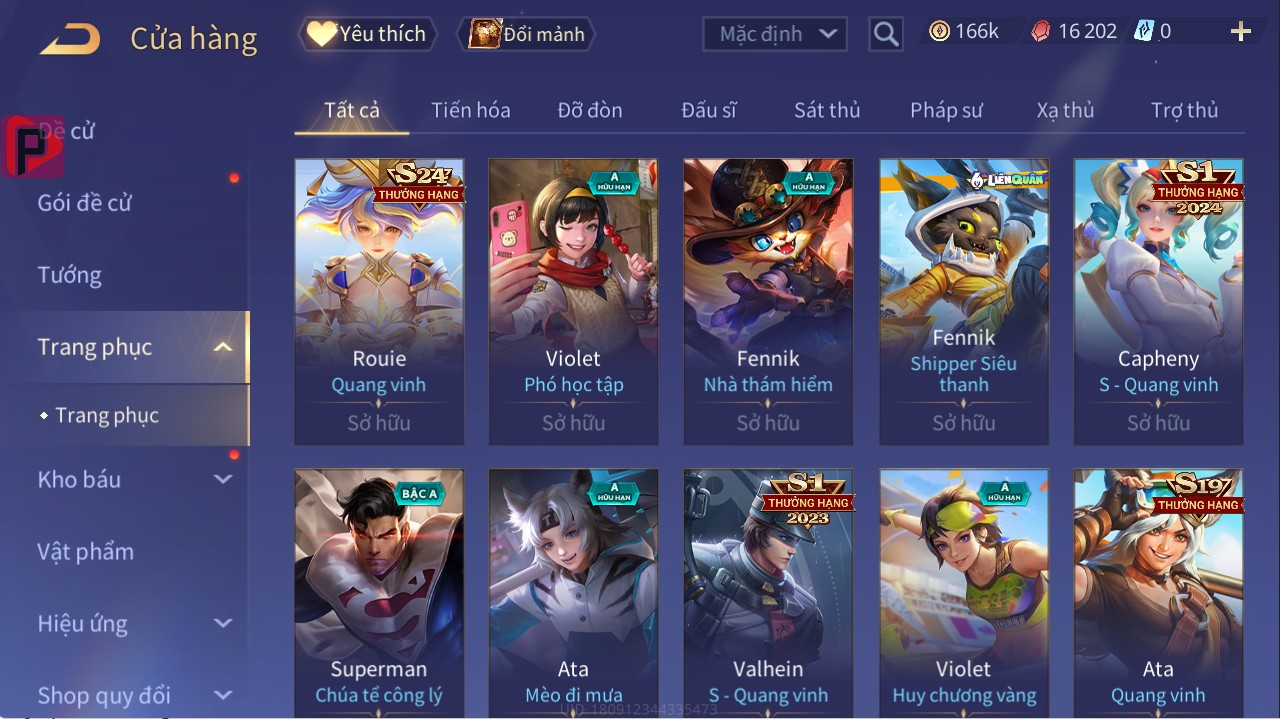Screen dimensions: 1280x719
Task: Select the Superman Chúa tể công lý skin
Action: [379, 592]
